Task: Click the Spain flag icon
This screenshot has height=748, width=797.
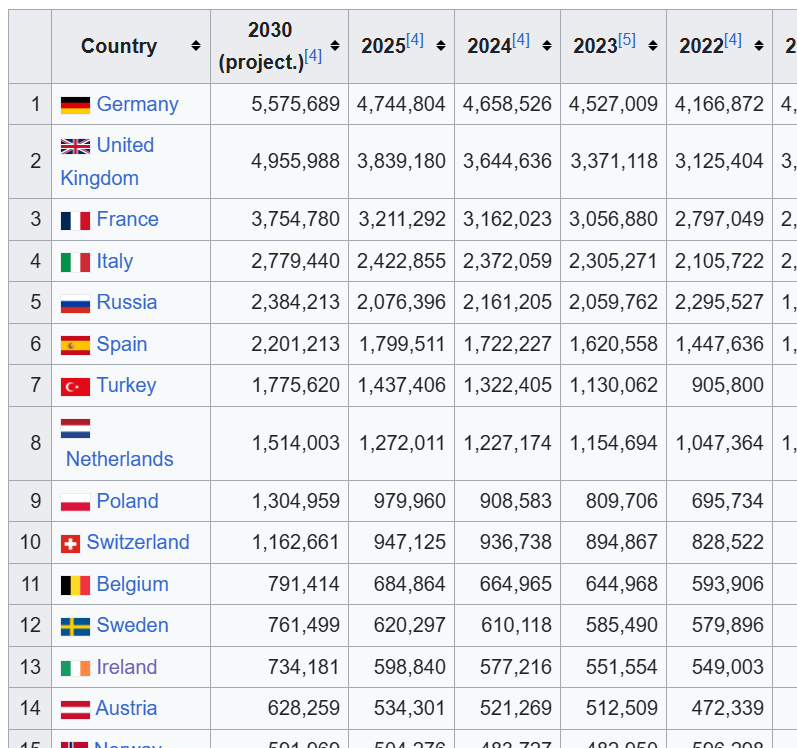Action: (x=75, y=345)
